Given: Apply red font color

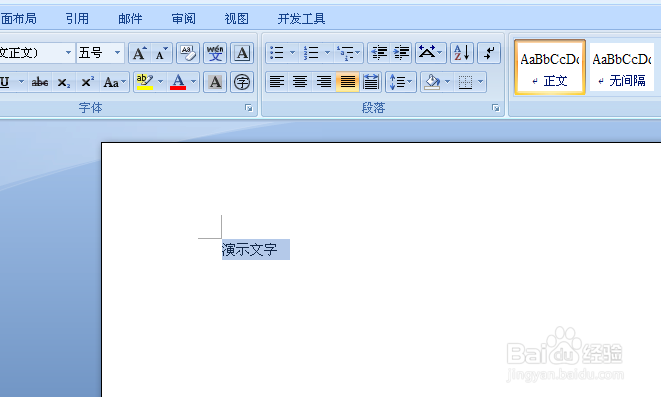Looking at the screenshot, I should [x=178, y=82].
